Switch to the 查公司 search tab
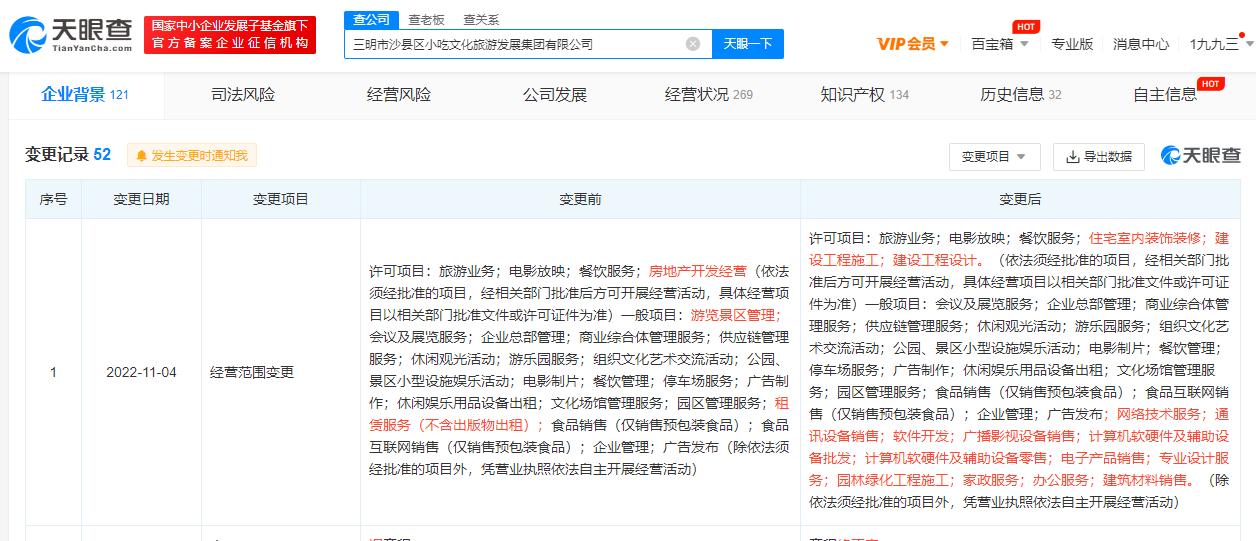Screen dimensions: 1256x541 [x=371, y=20]
